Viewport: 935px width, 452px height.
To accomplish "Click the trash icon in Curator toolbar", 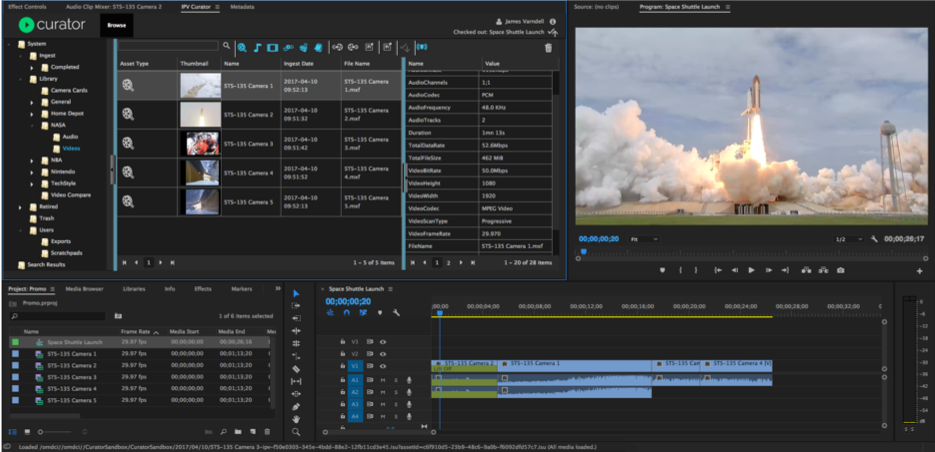I will pos(548,47).
